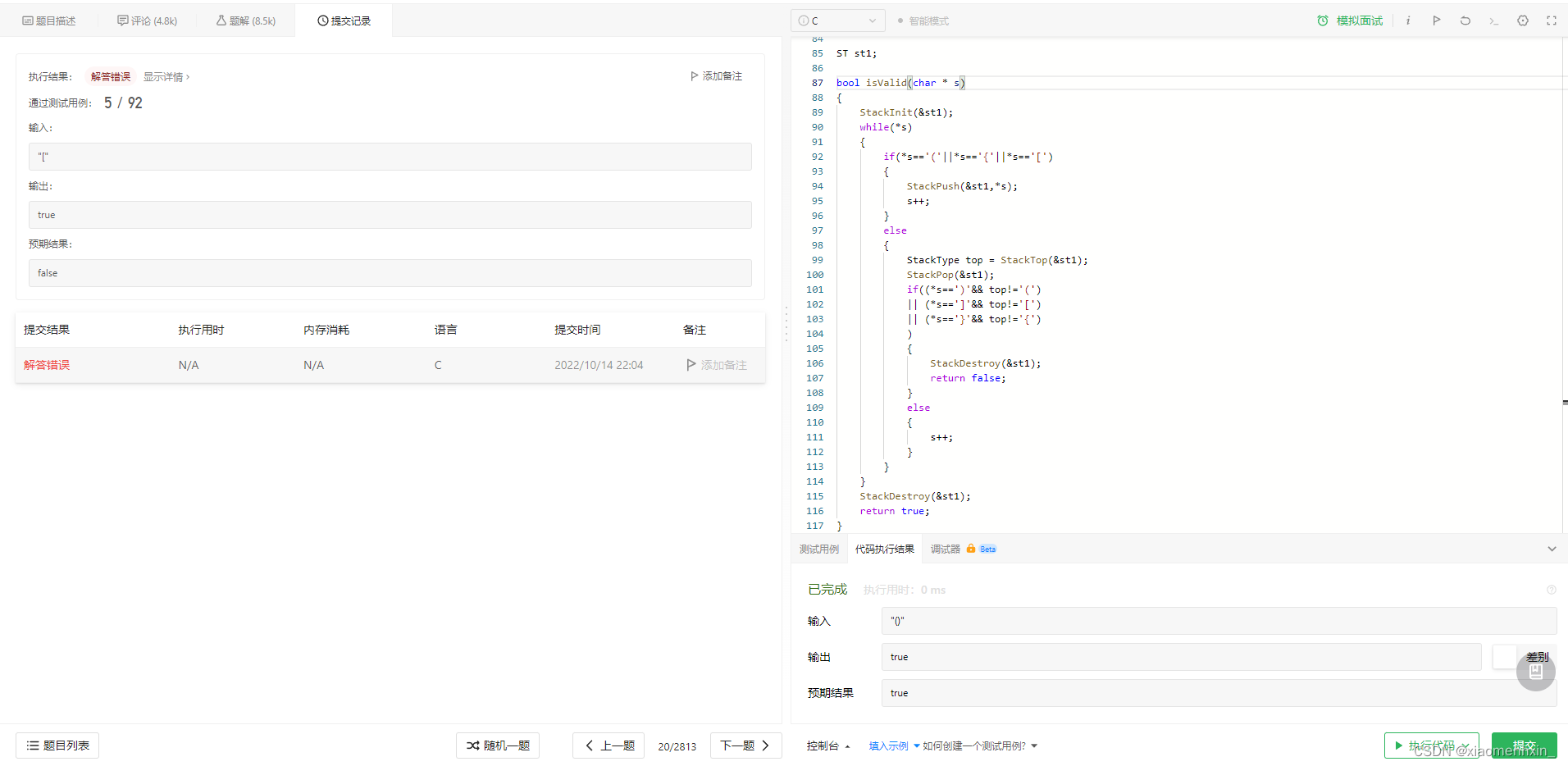This screenshot has height=766, width=1568.
Task: Click the shuffle icon in 随机一题
Action: pyautogui.click(x=473, y=745)
